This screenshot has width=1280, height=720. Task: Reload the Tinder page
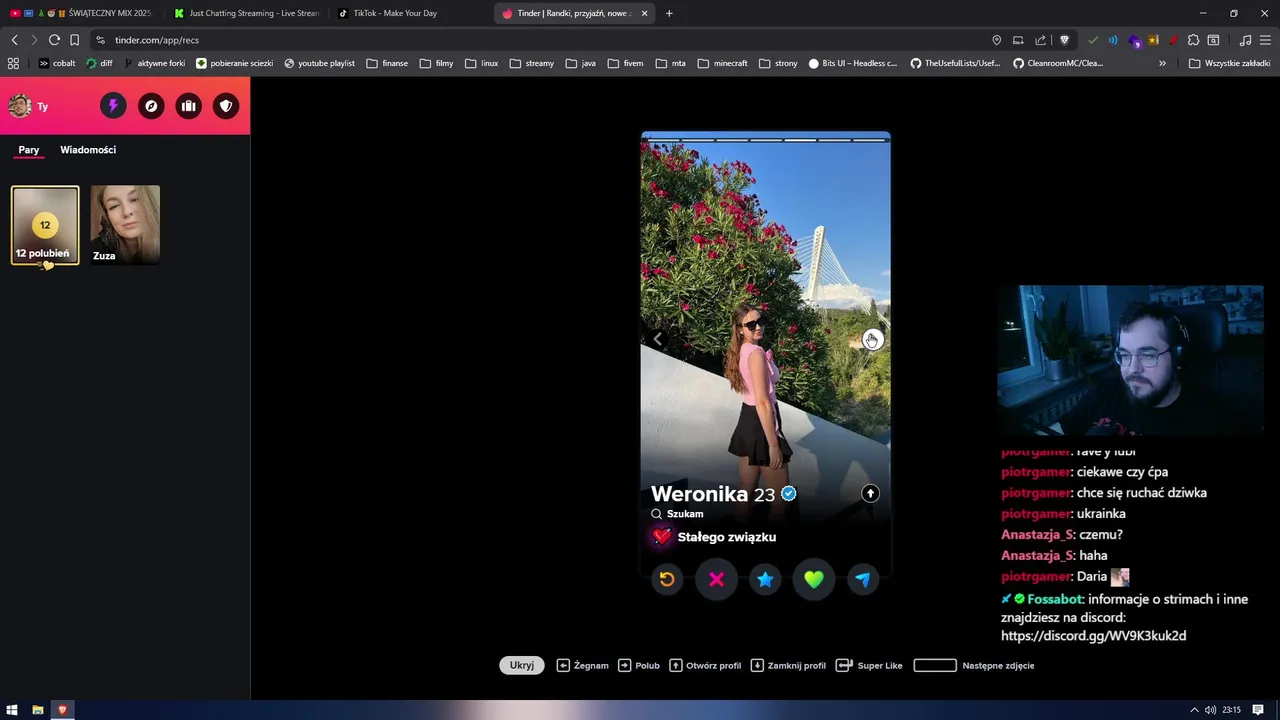(x=54, y=40)
